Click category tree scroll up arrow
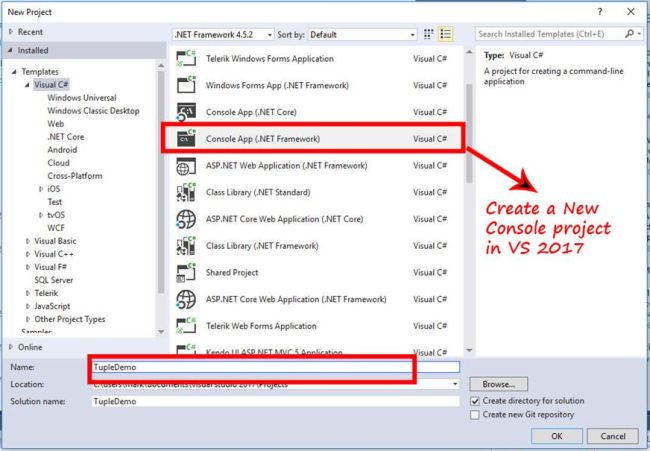The image size is (650, 451). click(x=161, y=65)
